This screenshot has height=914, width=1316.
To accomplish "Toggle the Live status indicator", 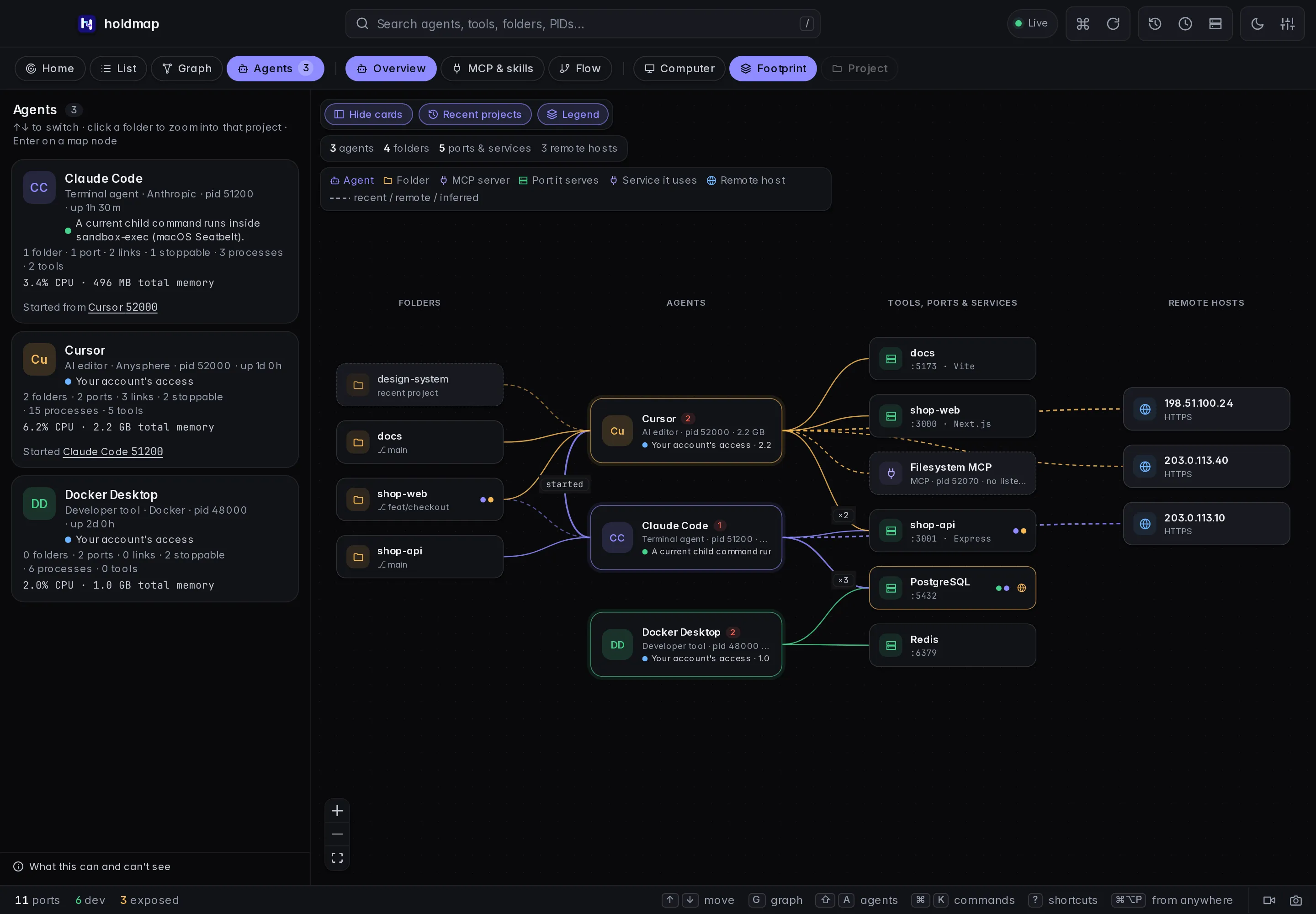I will (1032, 23).
